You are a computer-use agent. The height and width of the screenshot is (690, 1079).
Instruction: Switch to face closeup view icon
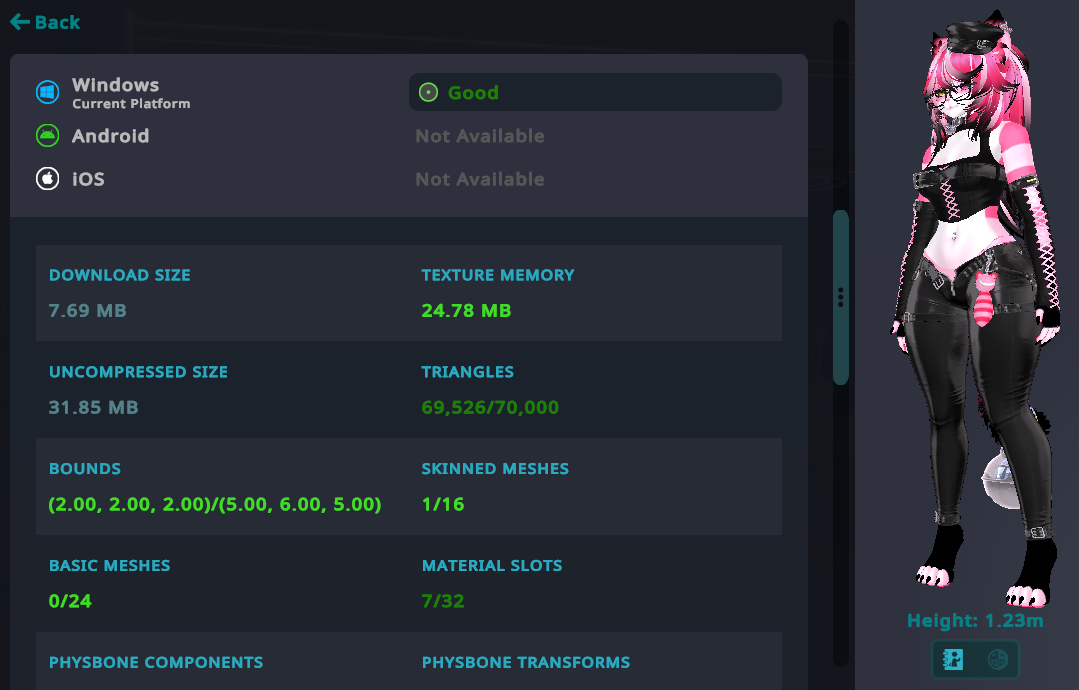[x=998, y=660]
